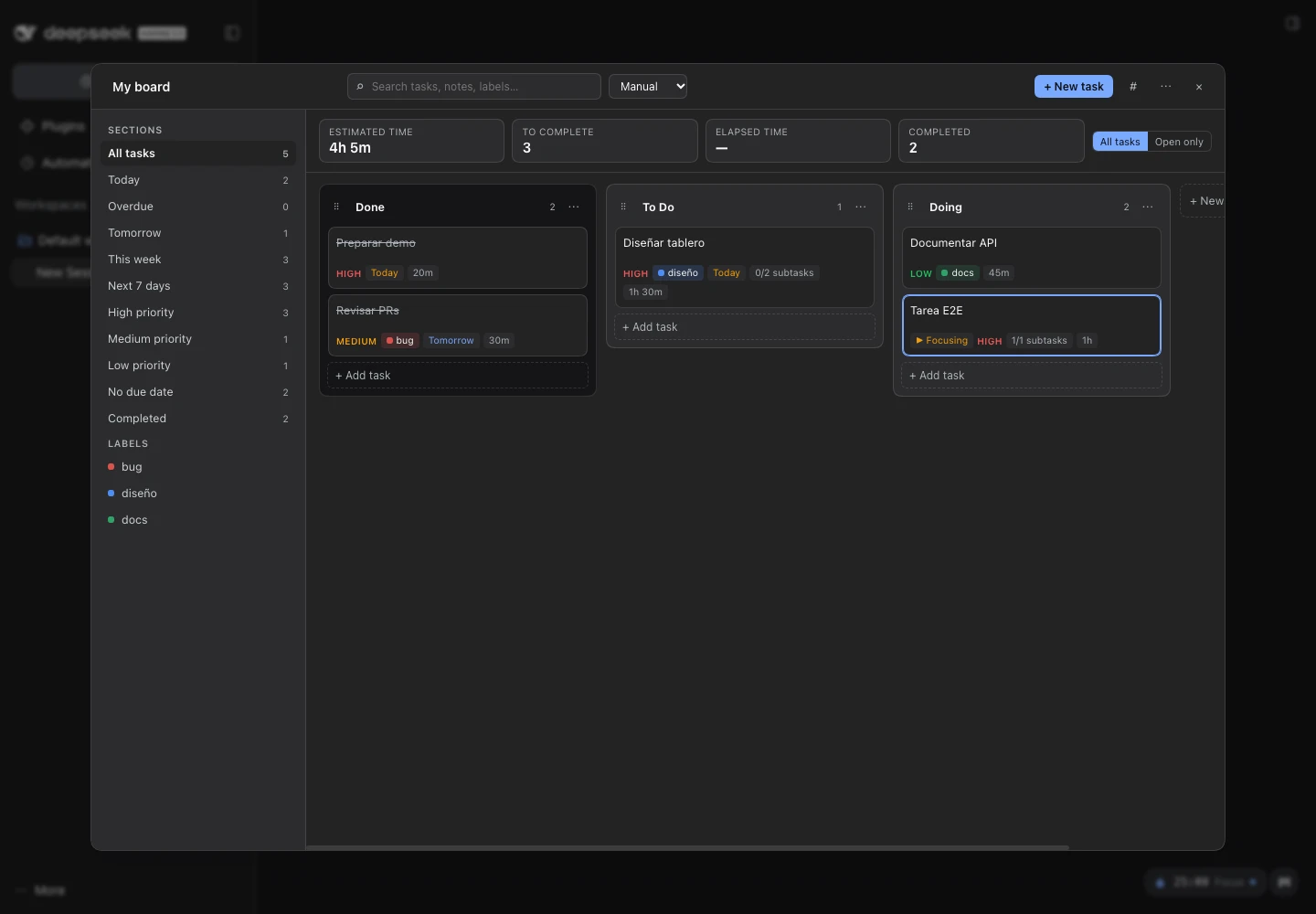Switch filter to Open only
Screen dimensions: 1316x914
tap(1179, 142)
